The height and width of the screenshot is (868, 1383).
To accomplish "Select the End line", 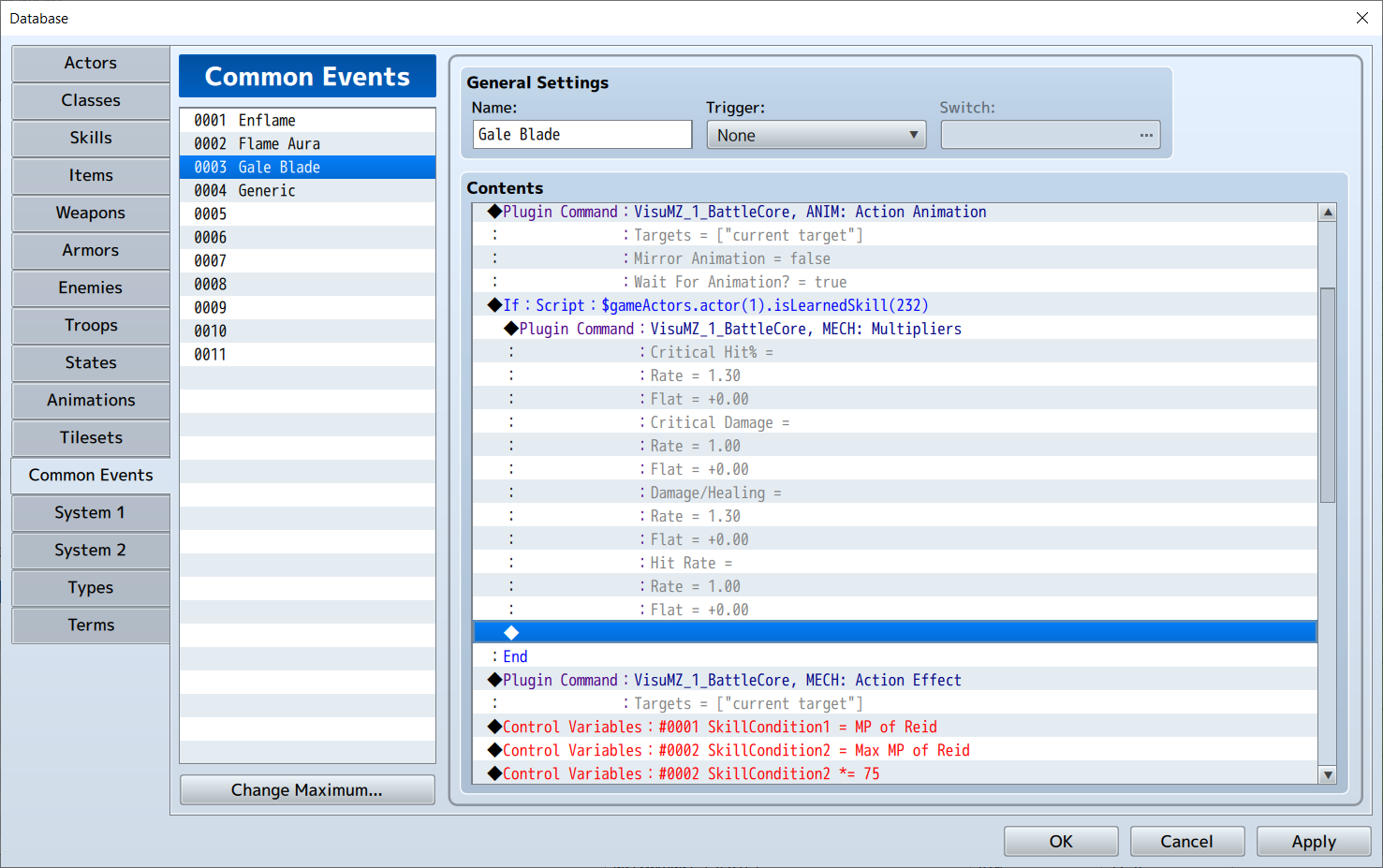I will coord(894,656).
